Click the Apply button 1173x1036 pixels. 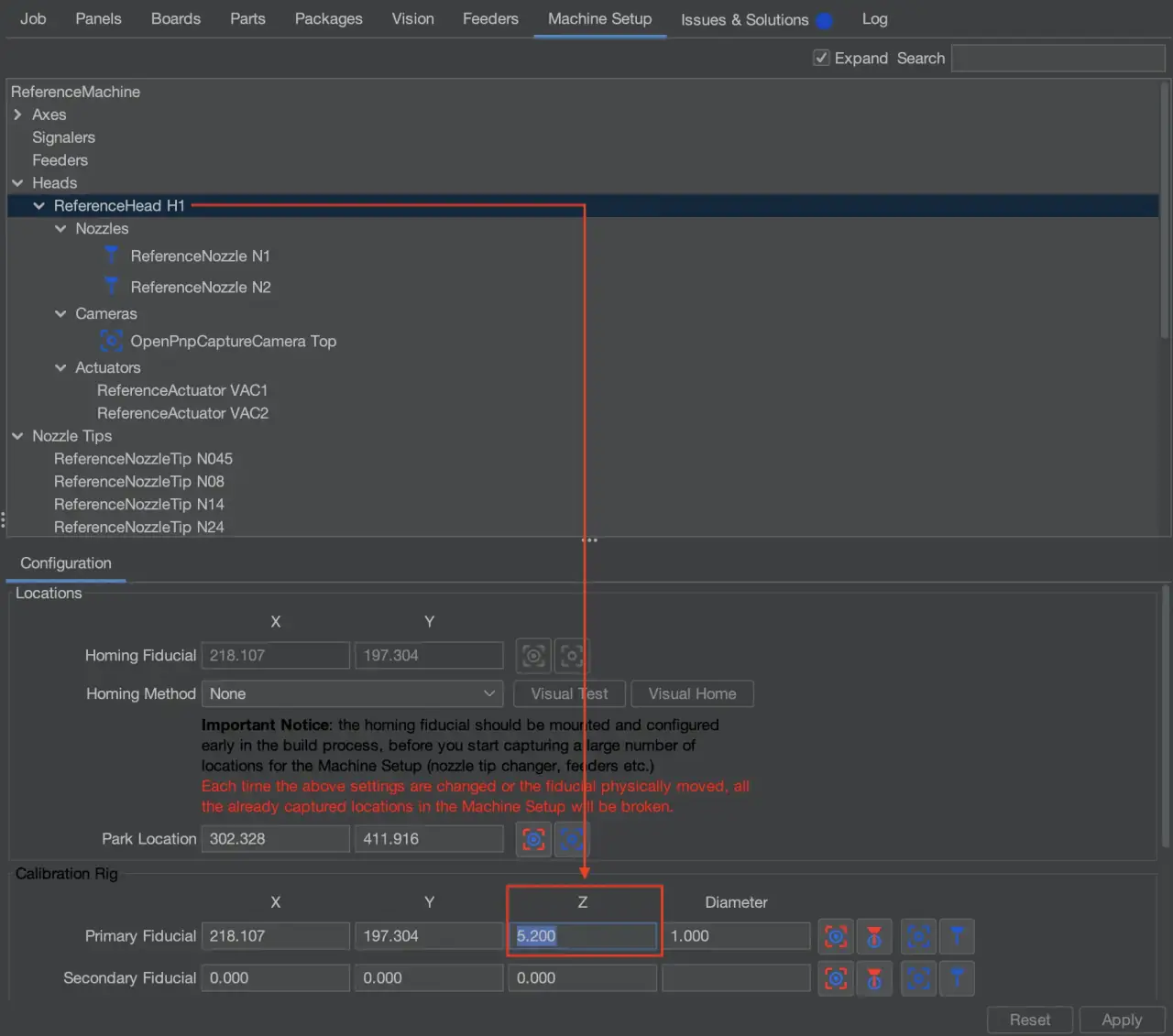[x=1121, y=1020]
